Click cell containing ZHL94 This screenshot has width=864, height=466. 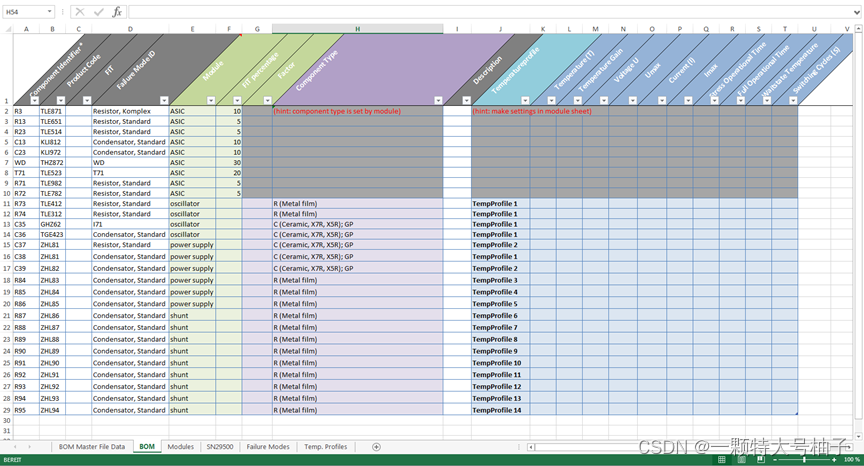pos(52,410)
